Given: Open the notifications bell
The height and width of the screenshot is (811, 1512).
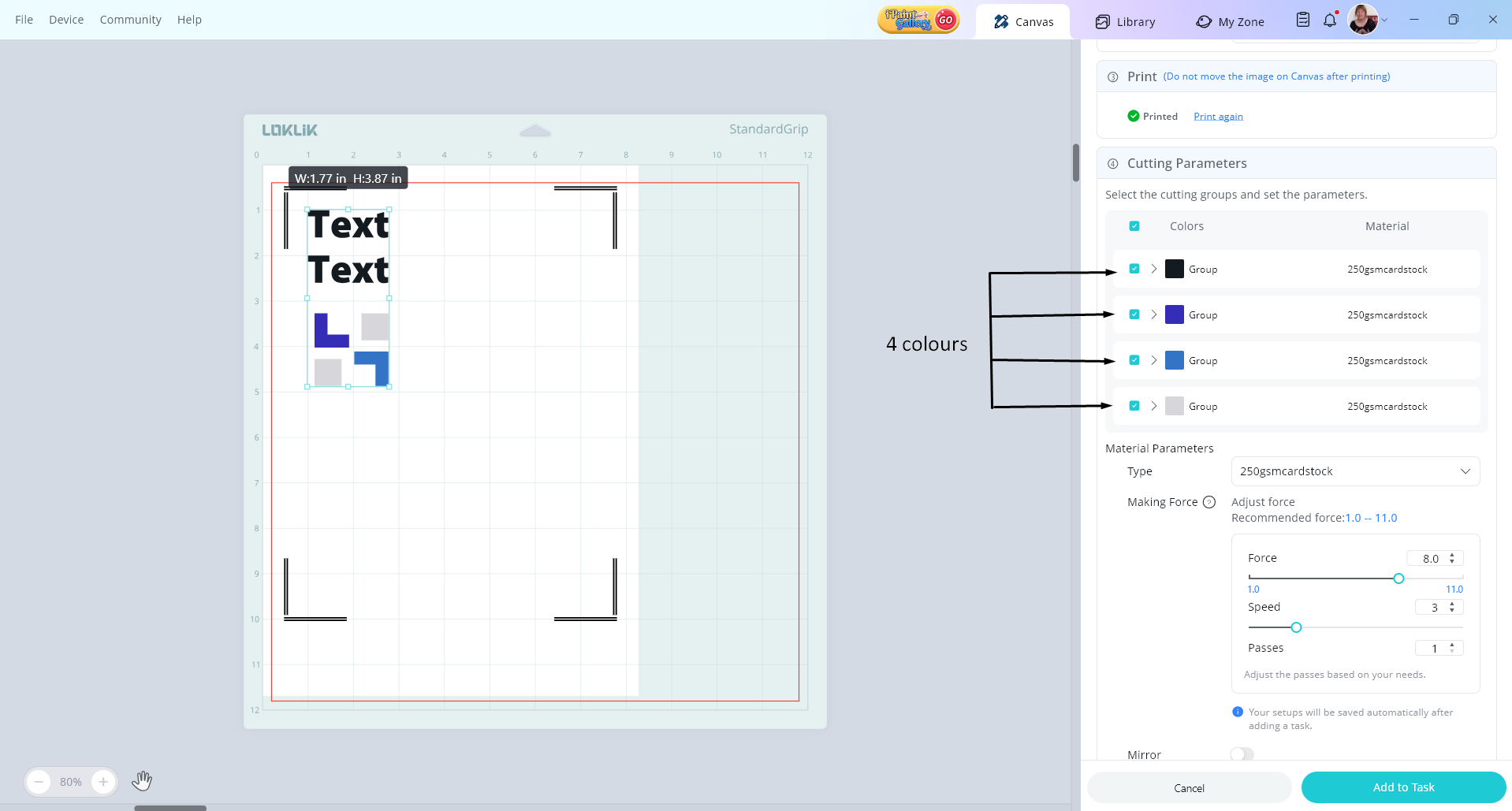Looking at the screenshot, I should click(x=1330, y=20).
